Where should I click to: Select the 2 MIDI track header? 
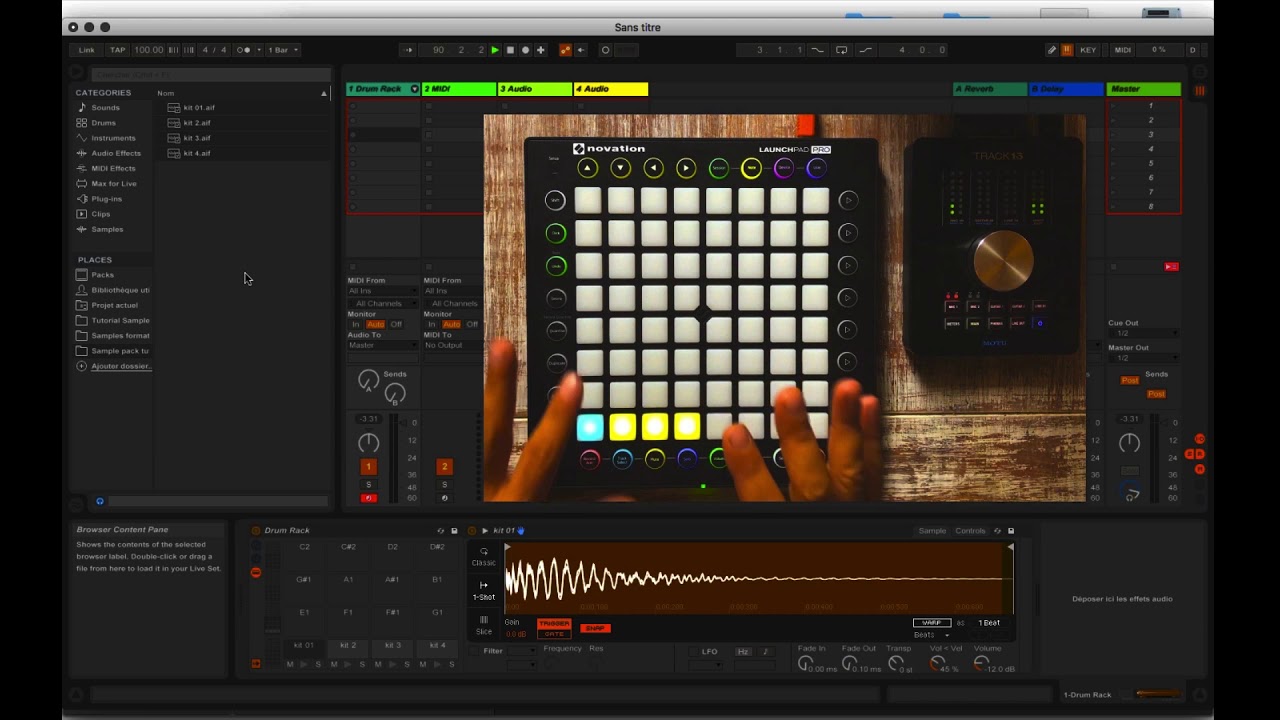click(x=459, y=89)
